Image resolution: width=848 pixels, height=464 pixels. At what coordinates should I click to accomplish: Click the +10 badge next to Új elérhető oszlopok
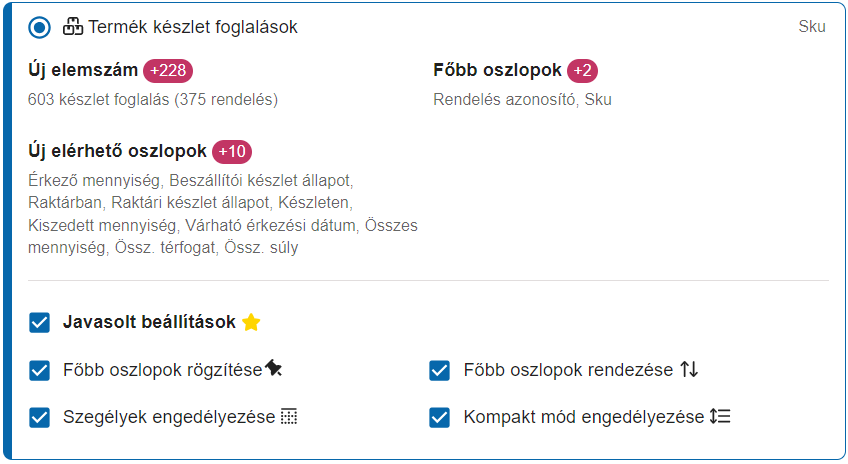(232, 151)
